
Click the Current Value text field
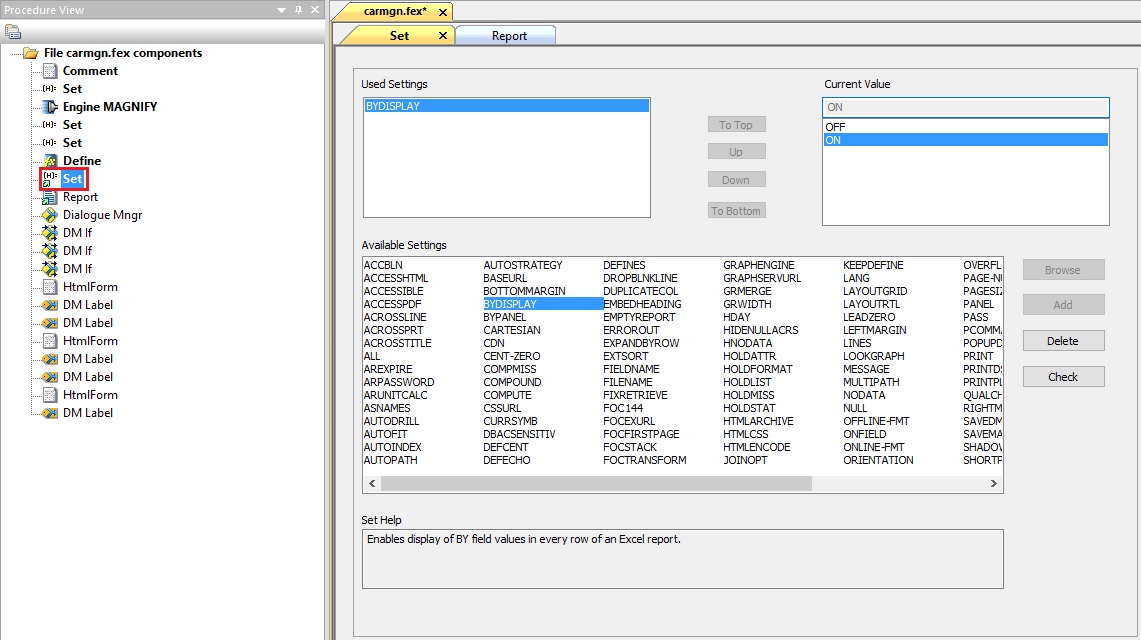(965, 107)
